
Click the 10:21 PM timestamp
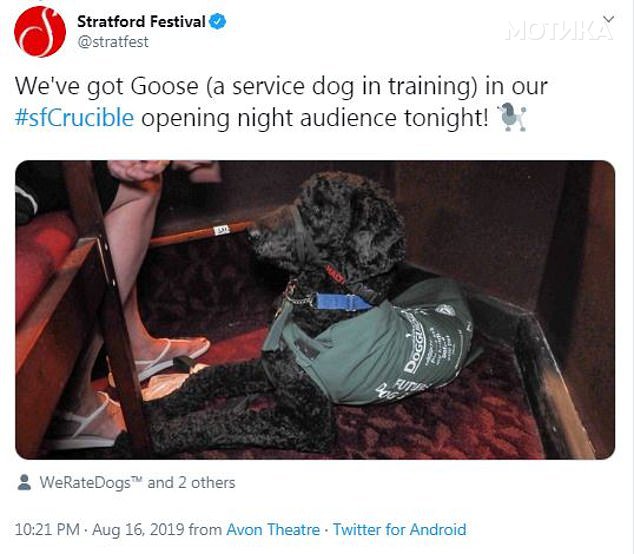(x=47, y=529)
